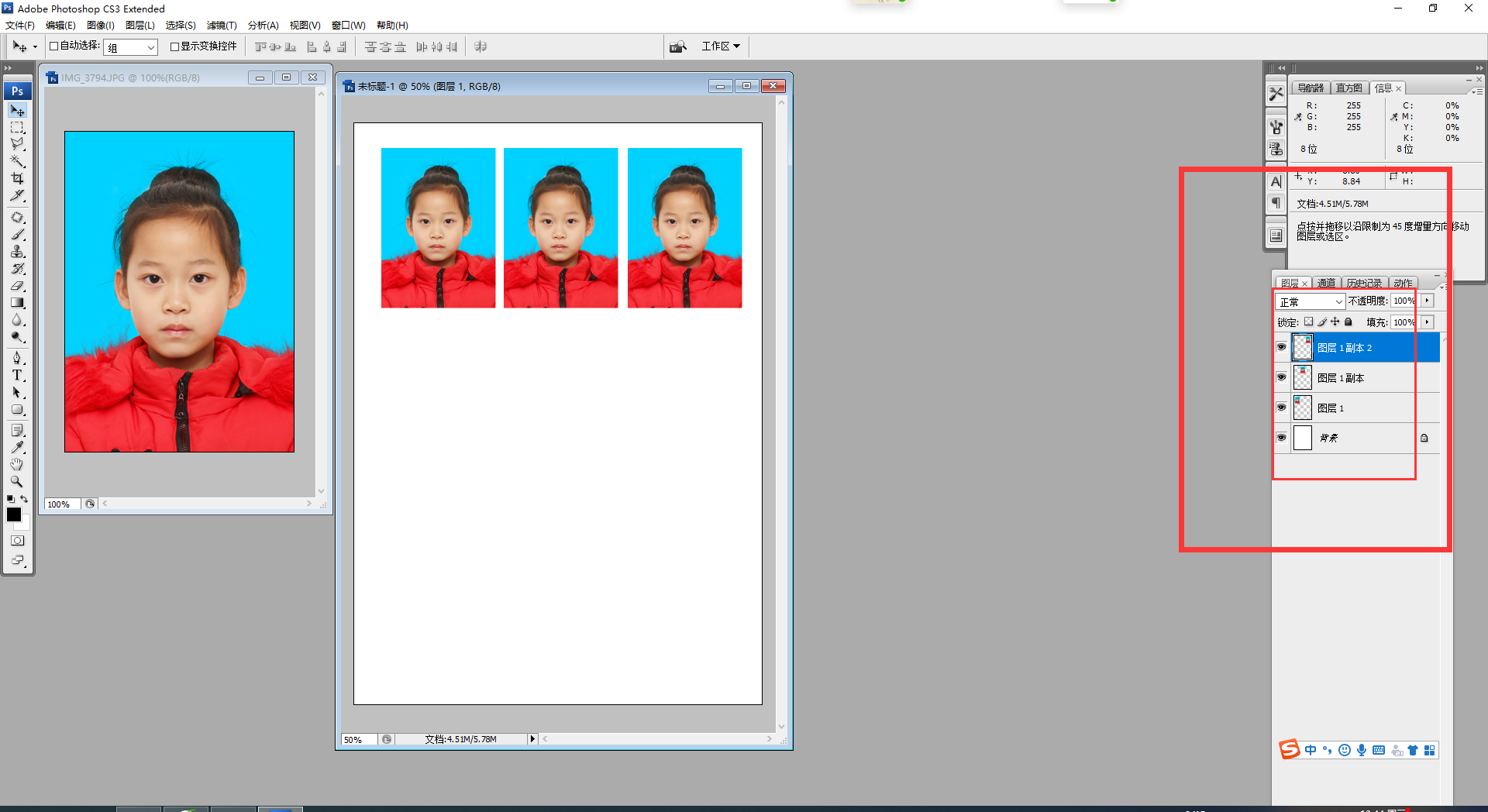
Task: Hide the 图层 1 副本 layer
Action: pos(1281,377)
